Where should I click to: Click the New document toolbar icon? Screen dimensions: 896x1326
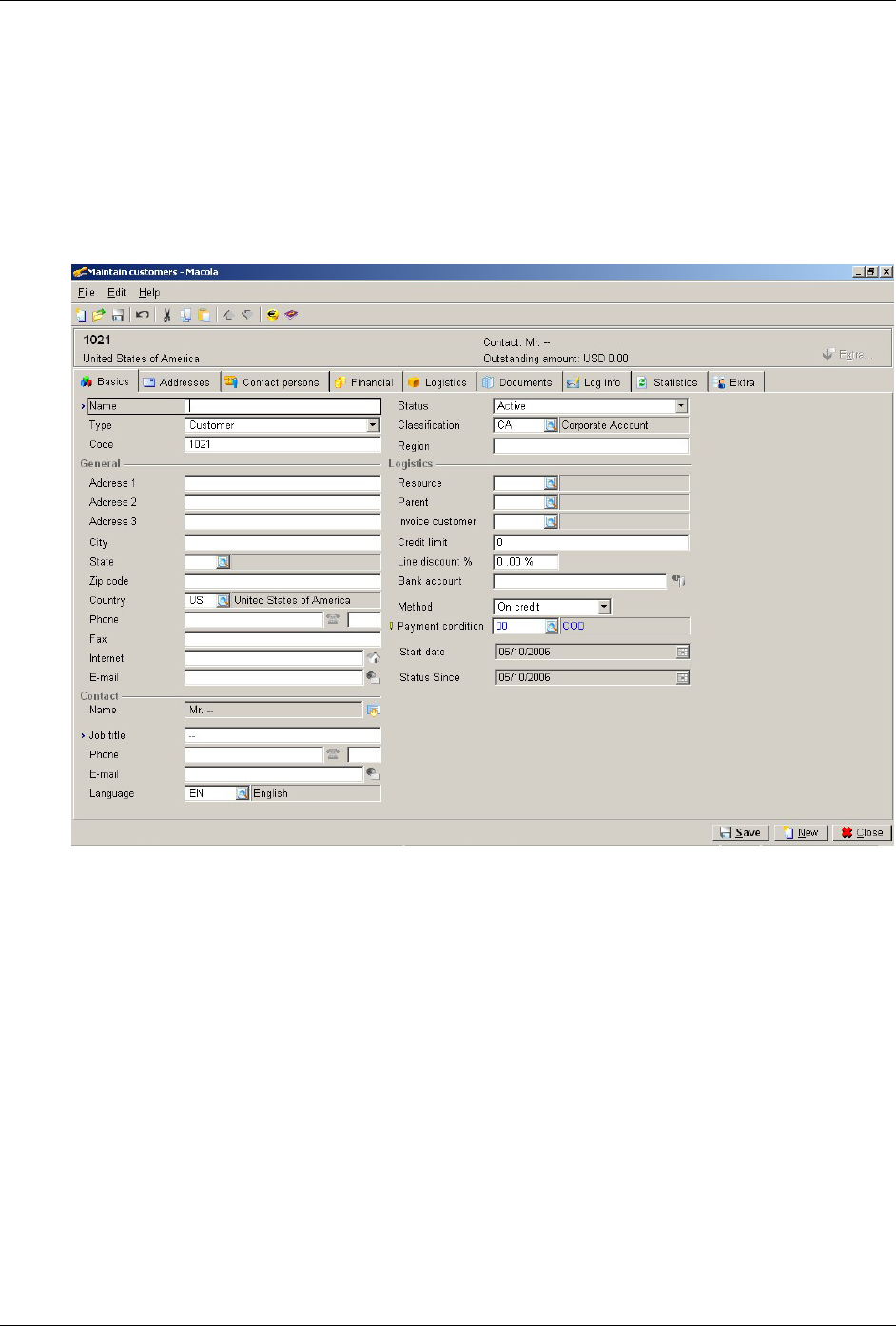81,315
